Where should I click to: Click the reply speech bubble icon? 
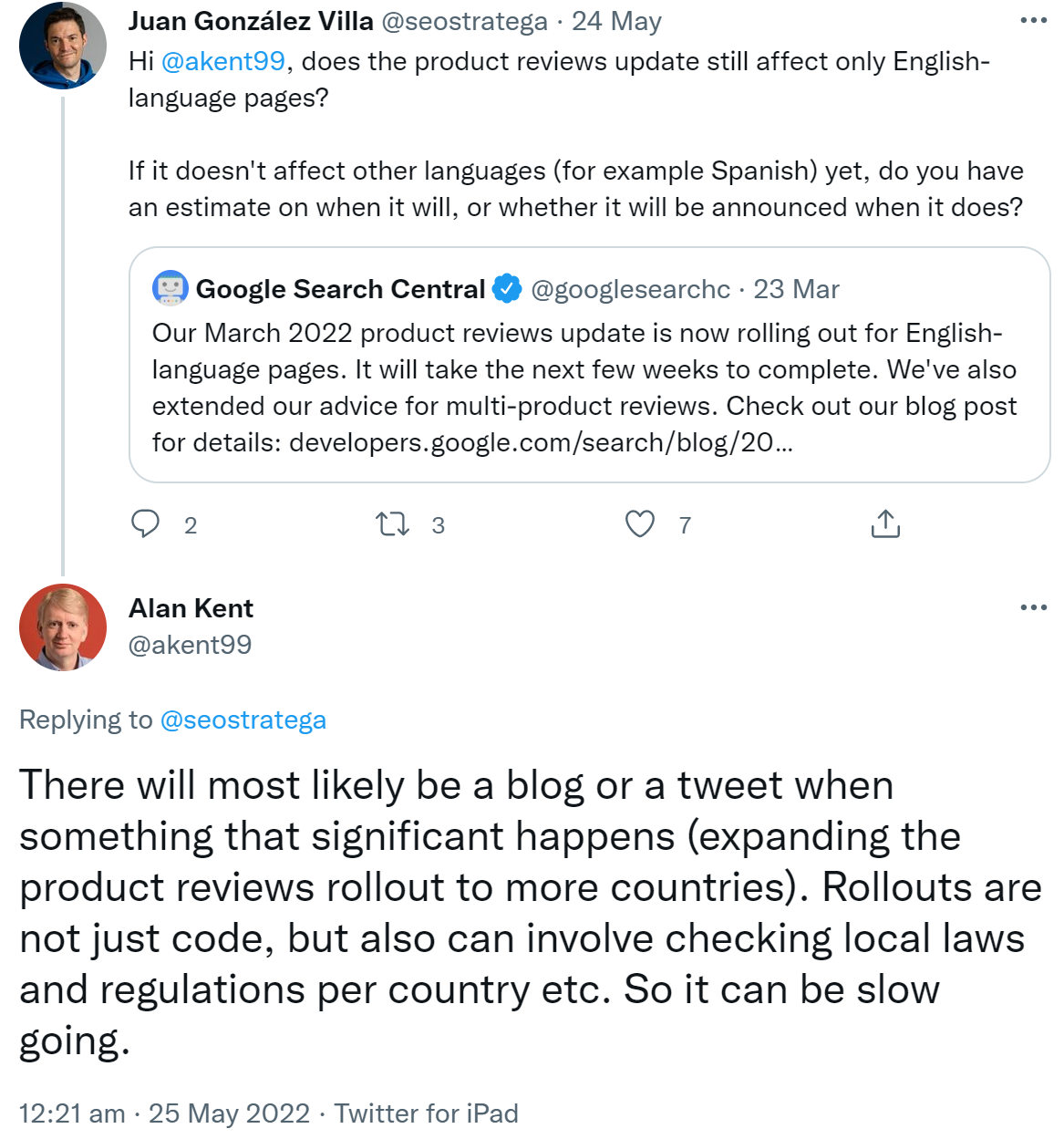(146, 524)
